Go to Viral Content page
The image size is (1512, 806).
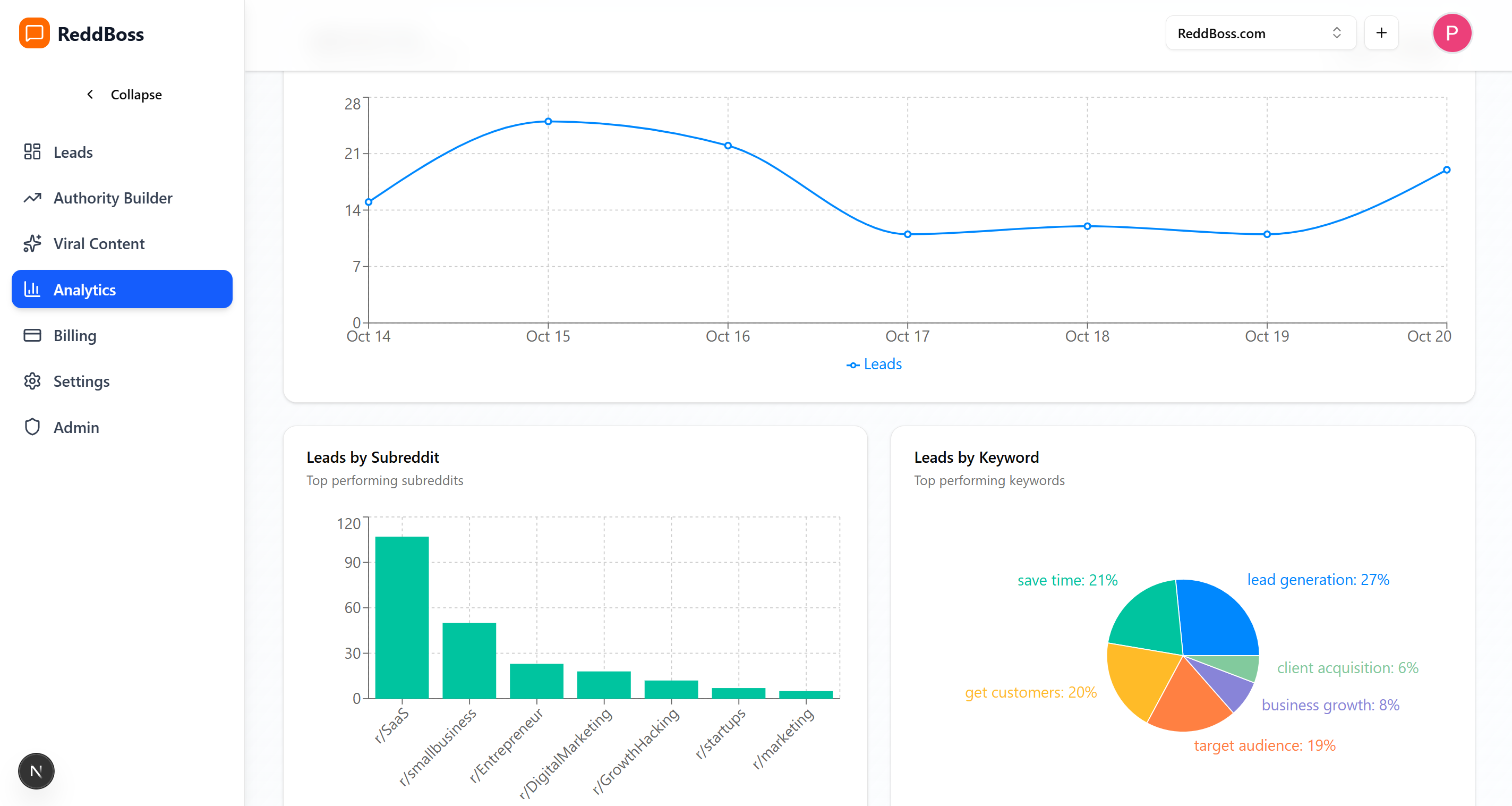(99, 244)
